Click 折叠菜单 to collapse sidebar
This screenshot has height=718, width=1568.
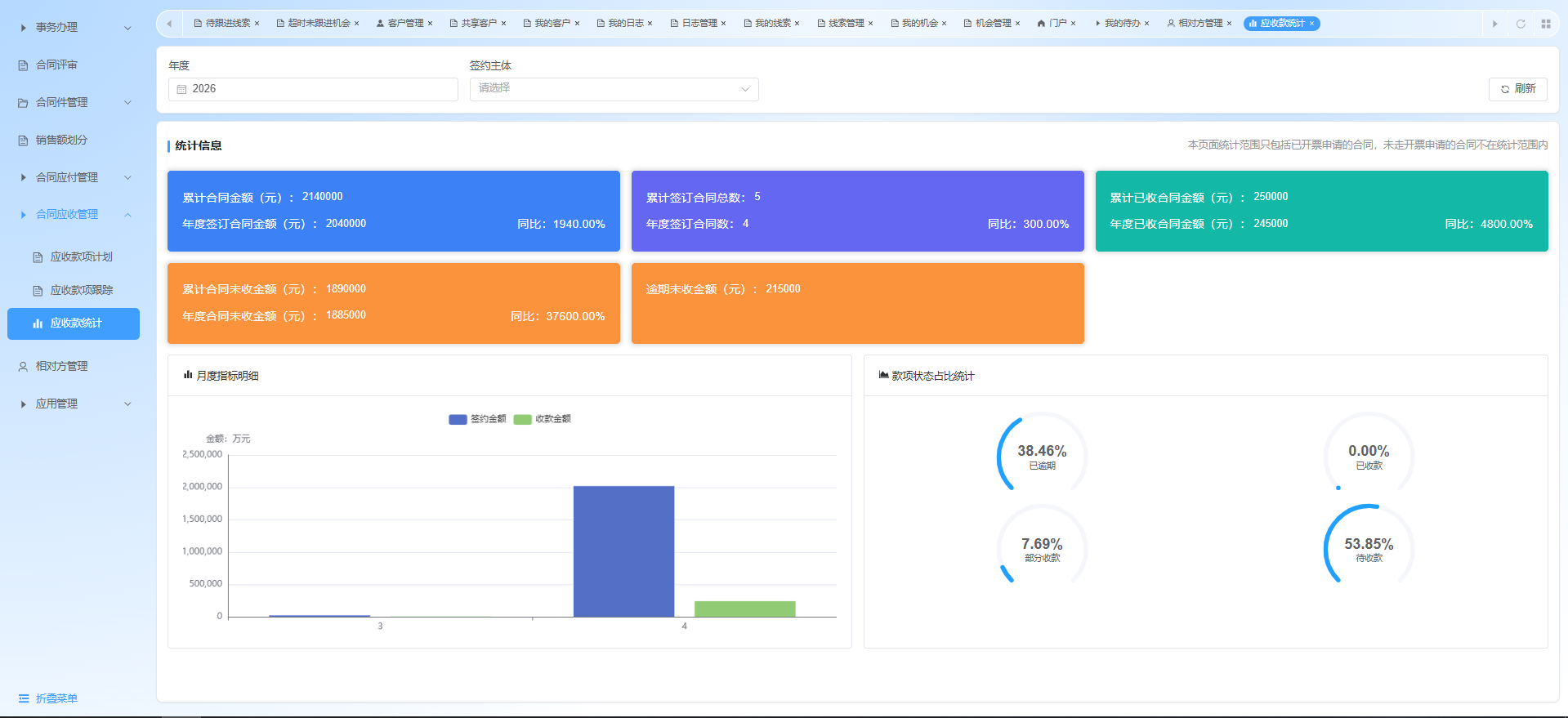pos(48,698)
